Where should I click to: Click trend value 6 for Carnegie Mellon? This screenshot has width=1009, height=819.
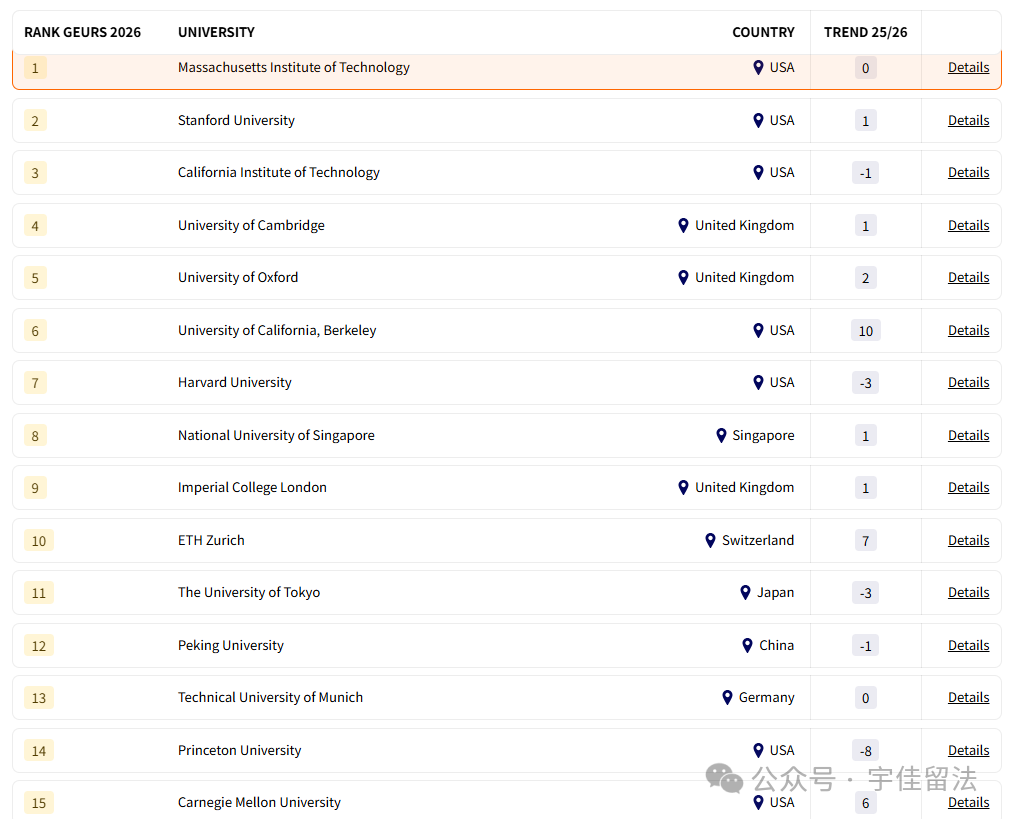[866, 803]
